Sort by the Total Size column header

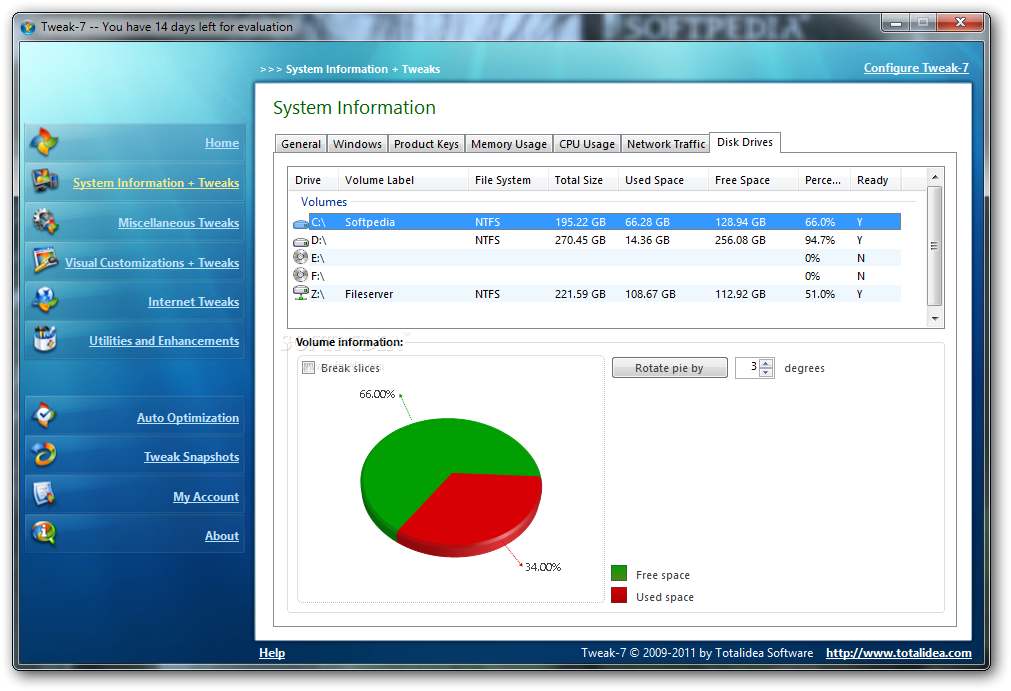point(583,180)
